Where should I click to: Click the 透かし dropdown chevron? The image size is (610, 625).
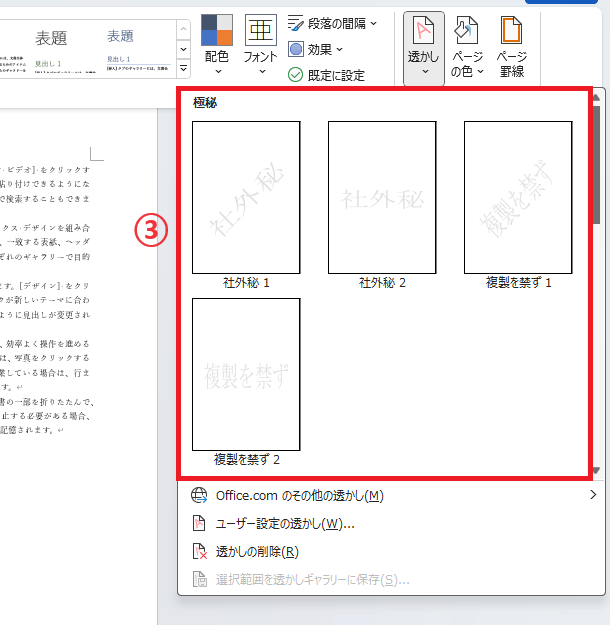click(425, 72)
